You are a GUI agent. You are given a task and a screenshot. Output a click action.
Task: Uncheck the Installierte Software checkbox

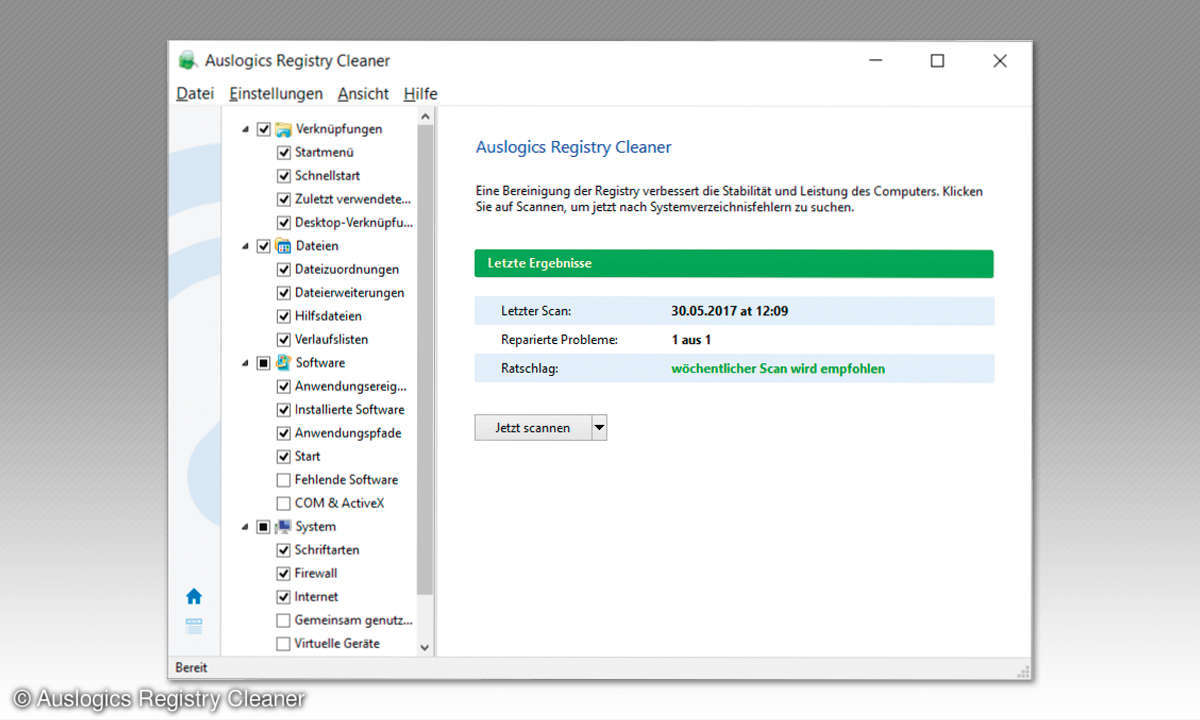(283, 410)
